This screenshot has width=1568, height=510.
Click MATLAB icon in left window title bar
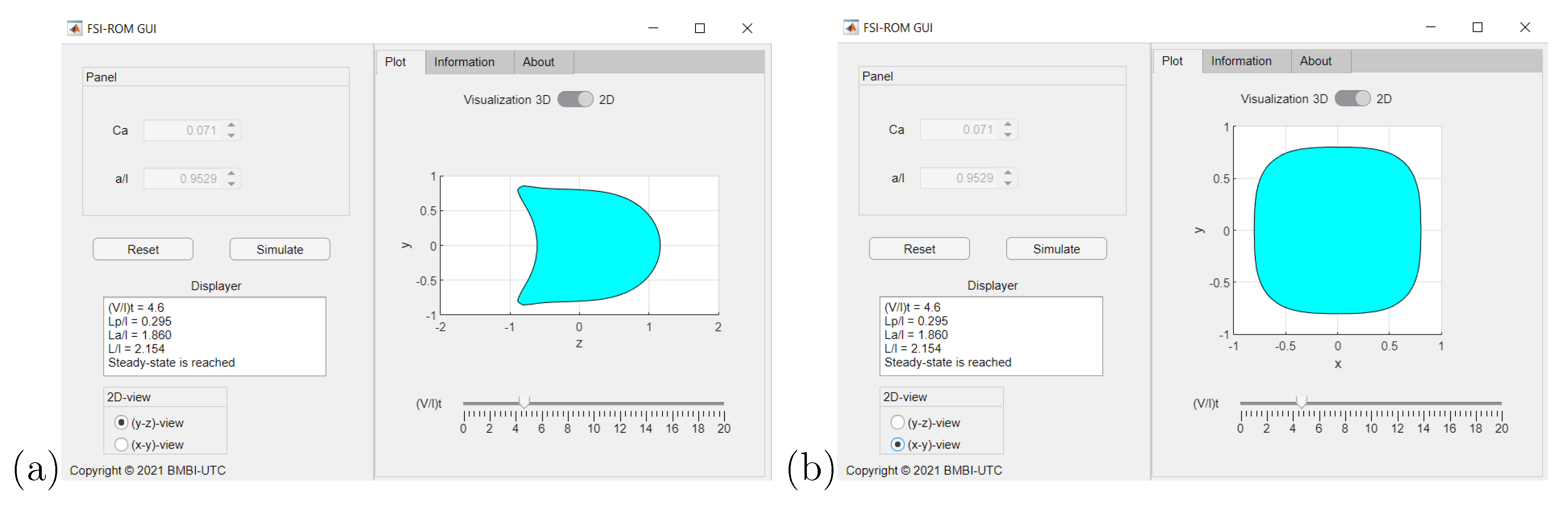click(x=74, y=28)
